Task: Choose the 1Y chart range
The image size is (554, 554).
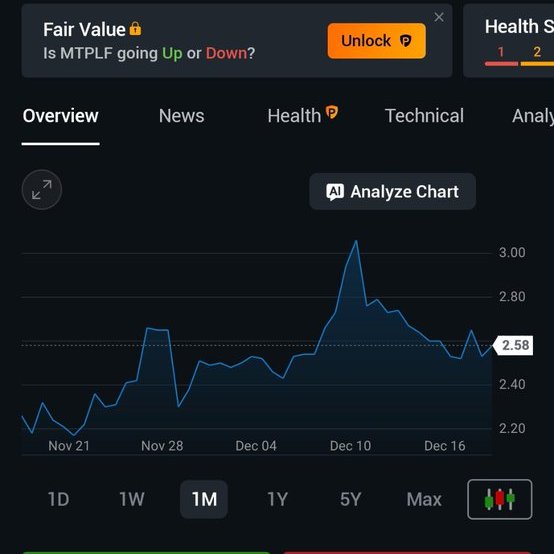Action: 278,499
